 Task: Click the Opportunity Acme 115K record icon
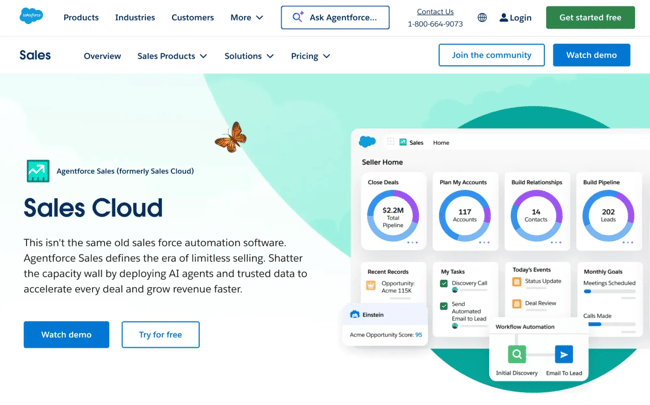(x=371, y=285)
